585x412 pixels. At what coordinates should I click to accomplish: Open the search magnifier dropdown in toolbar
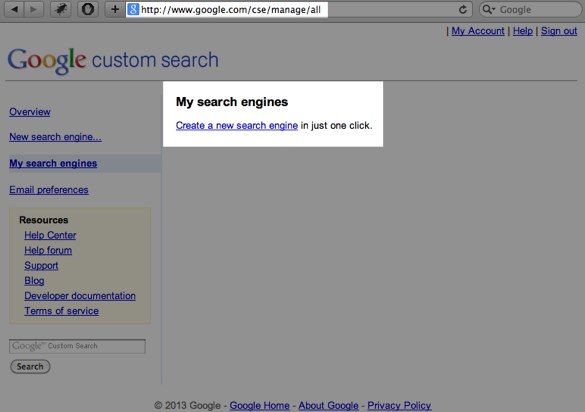click(488, 9)
